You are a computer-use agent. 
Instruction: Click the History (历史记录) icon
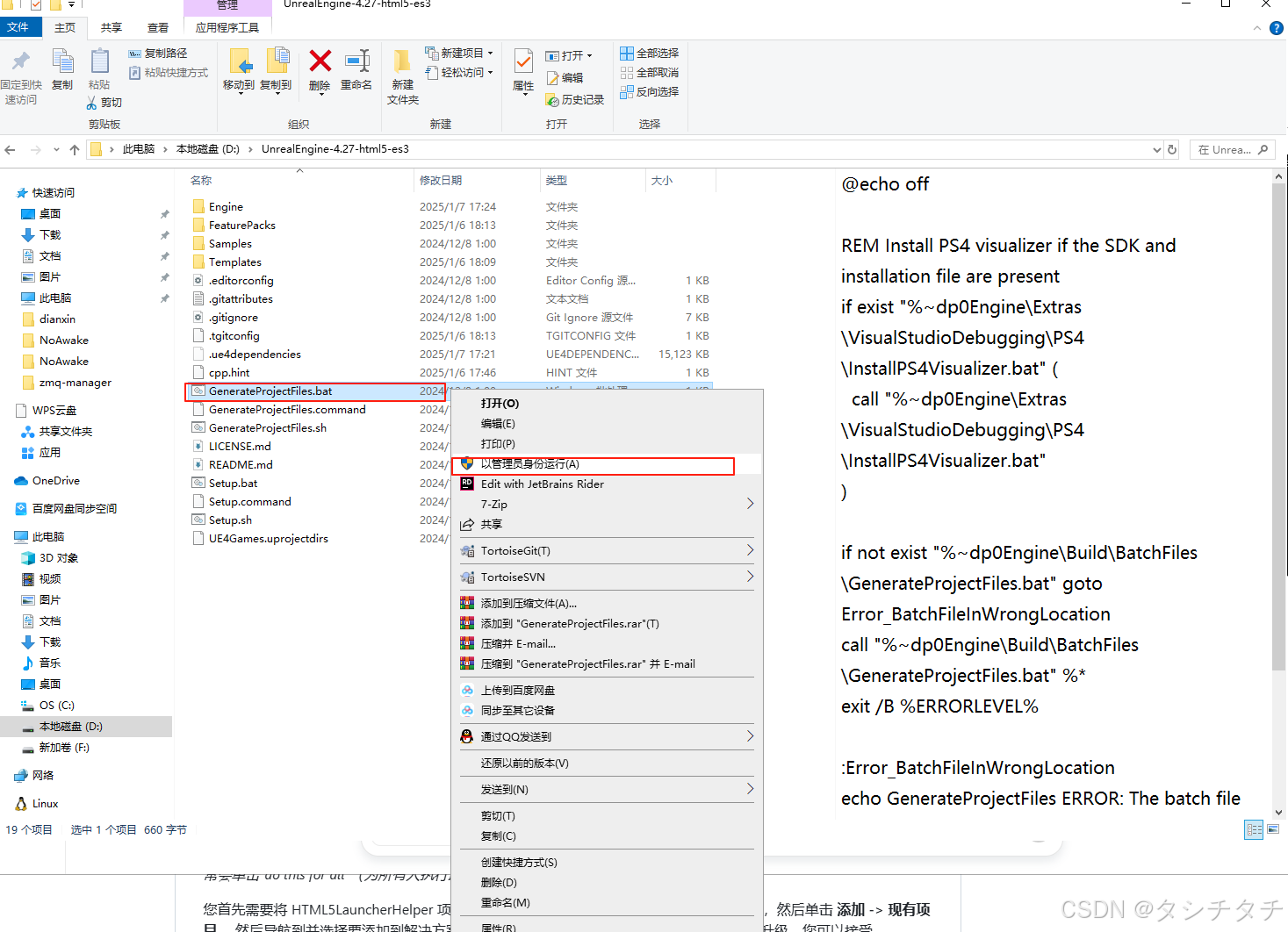point(575,99)
